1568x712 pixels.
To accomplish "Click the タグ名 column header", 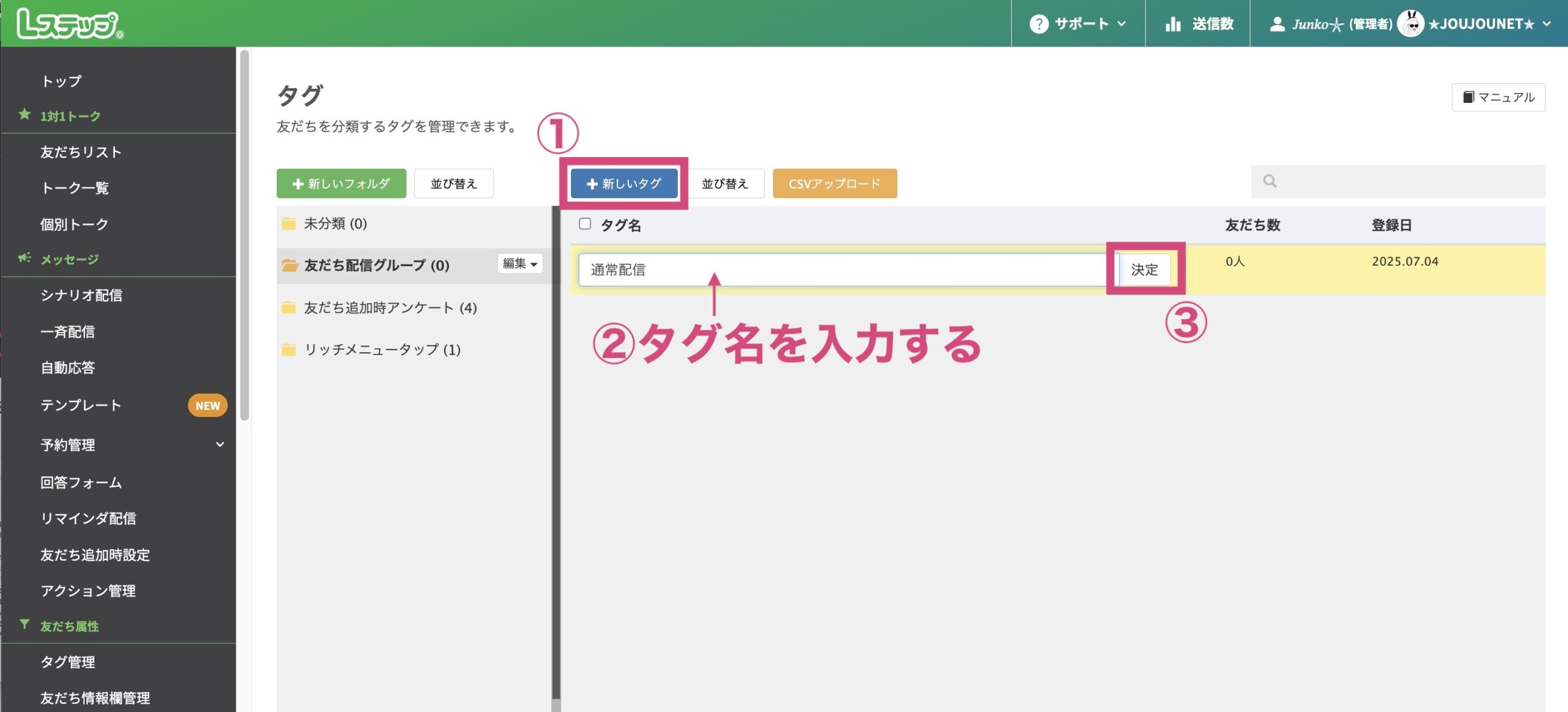I will click(x=620, y=225).
